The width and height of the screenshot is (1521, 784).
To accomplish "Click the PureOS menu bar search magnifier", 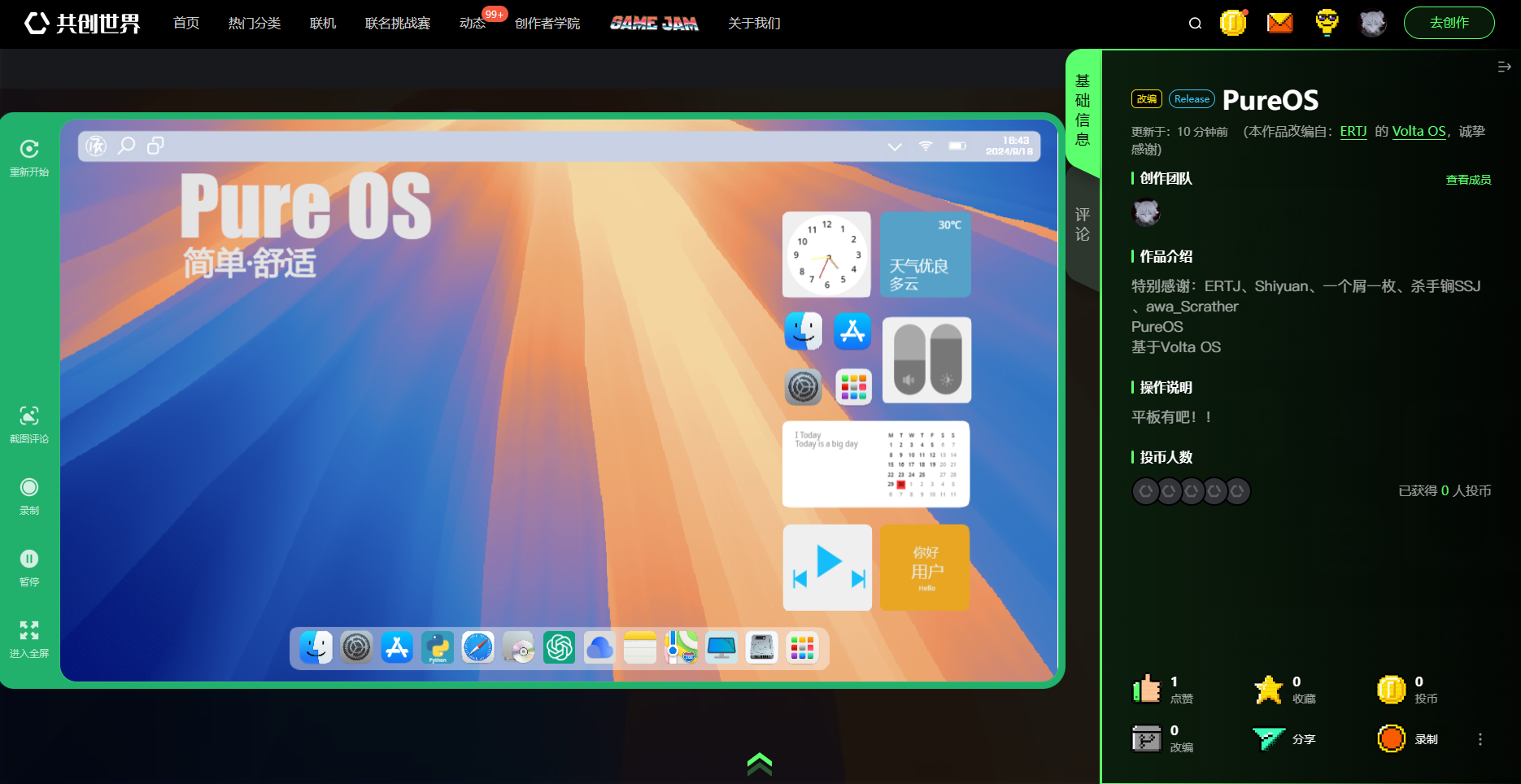I will pos(126,146).
